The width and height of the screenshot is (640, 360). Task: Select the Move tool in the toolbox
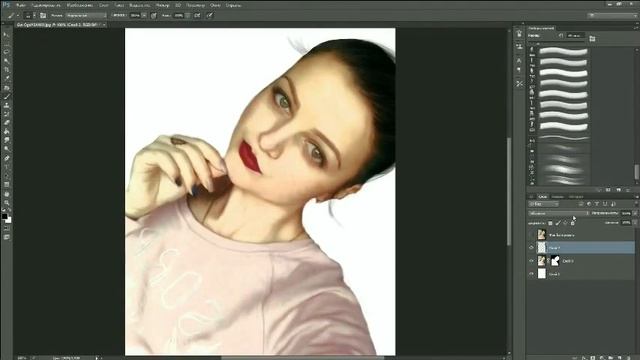click(x=6, y=35)
